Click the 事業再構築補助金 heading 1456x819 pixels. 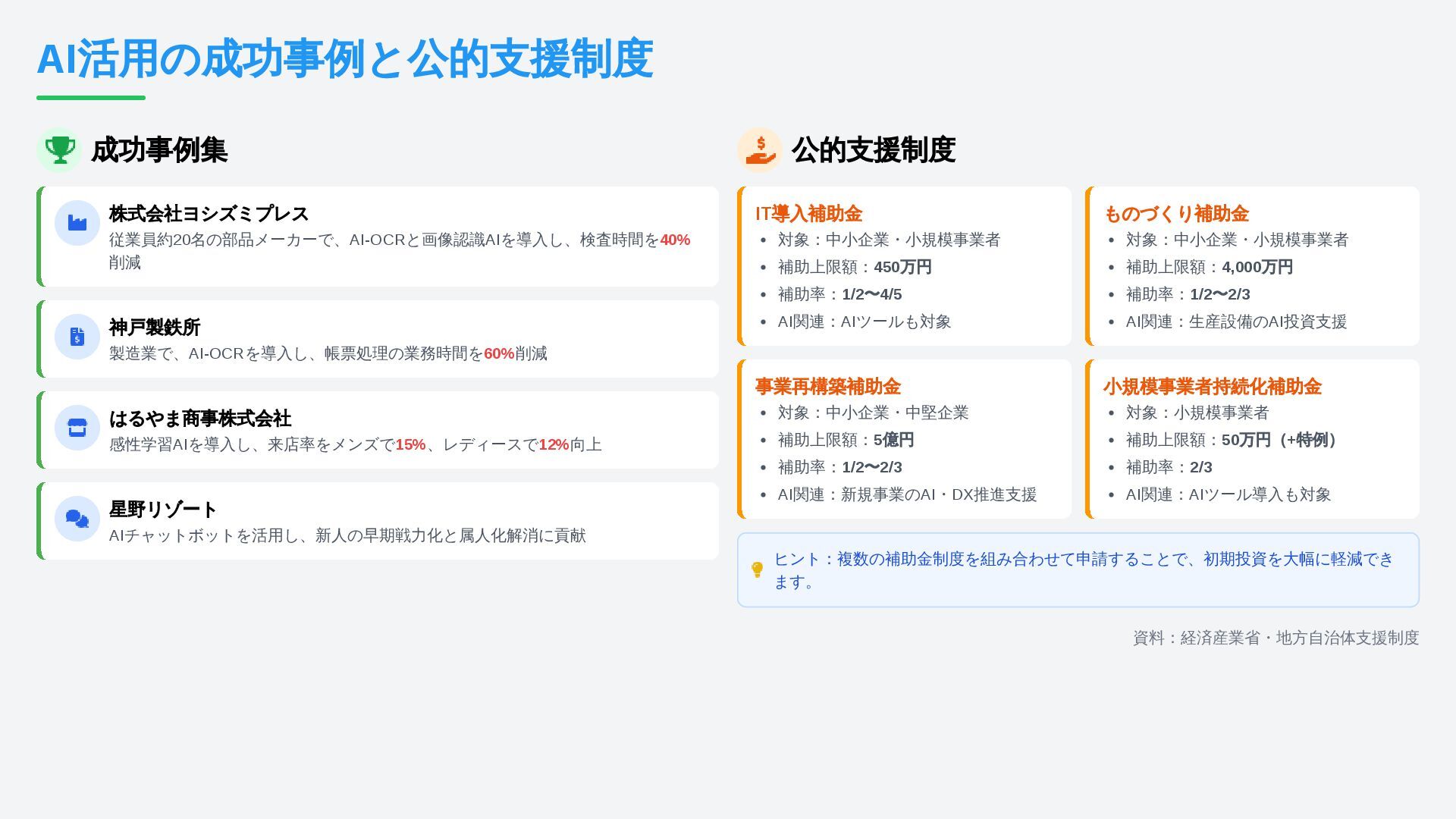827,387
